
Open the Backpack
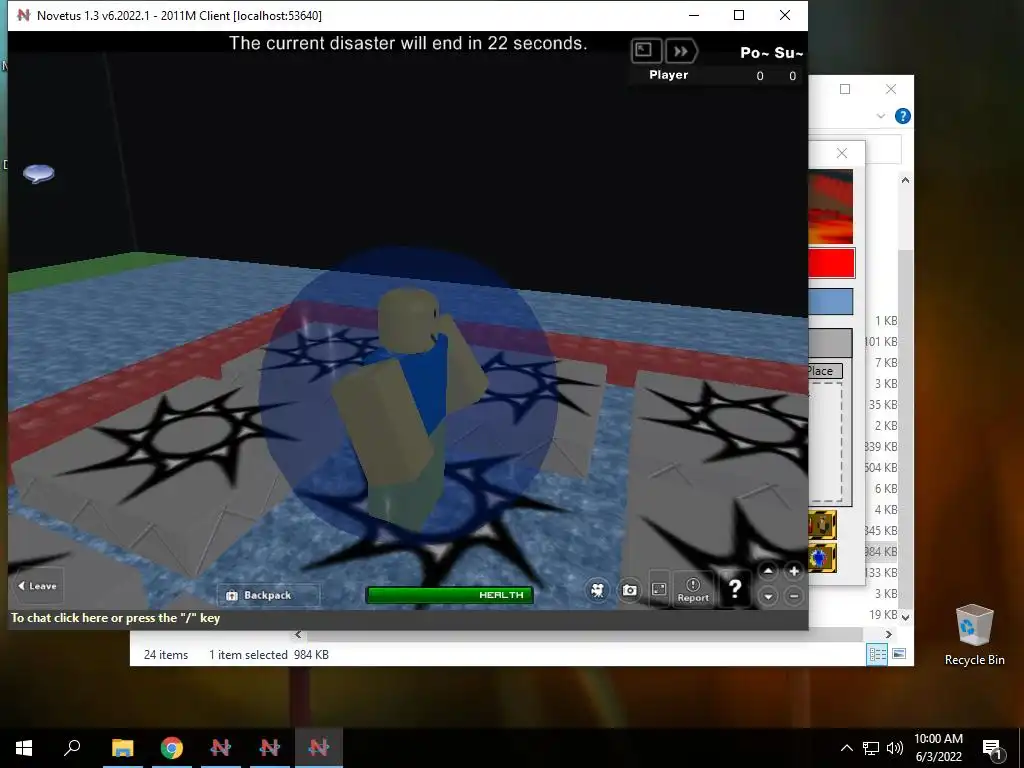[268, 595]
